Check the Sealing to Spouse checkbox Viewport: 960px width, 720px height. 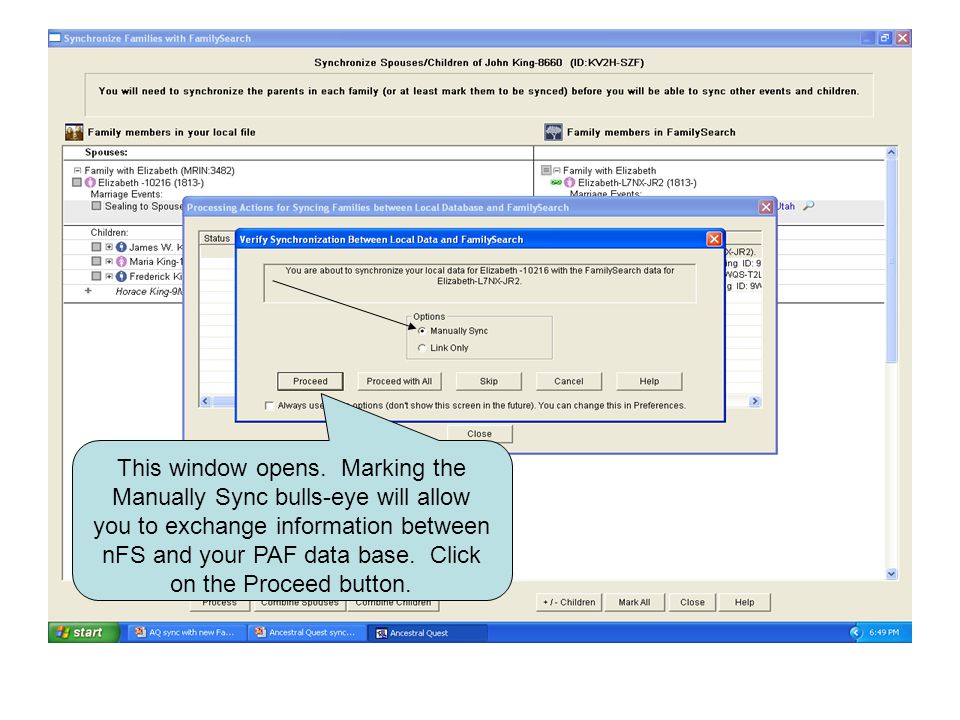click(x=96, y=206)
